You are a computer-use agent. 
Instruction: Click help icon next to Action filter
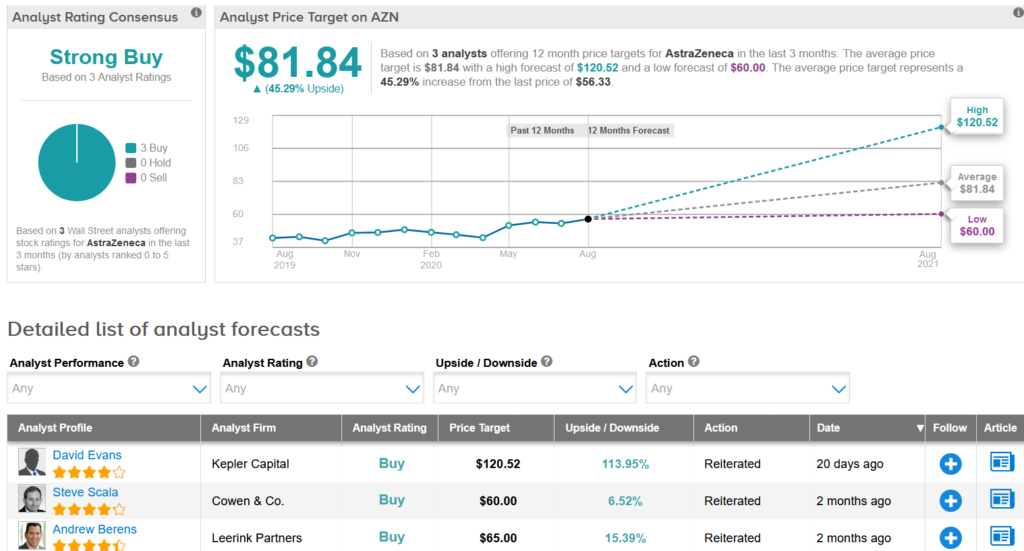coord(694,362)
